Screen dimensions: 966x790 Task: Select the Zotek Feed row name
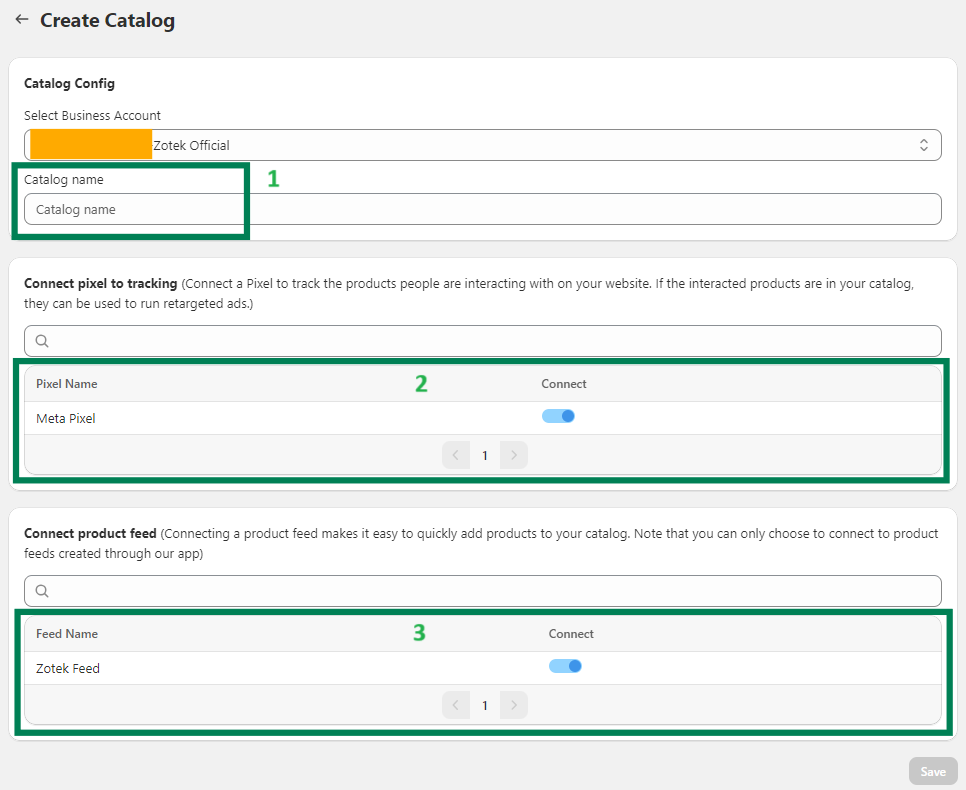[68, 669]
